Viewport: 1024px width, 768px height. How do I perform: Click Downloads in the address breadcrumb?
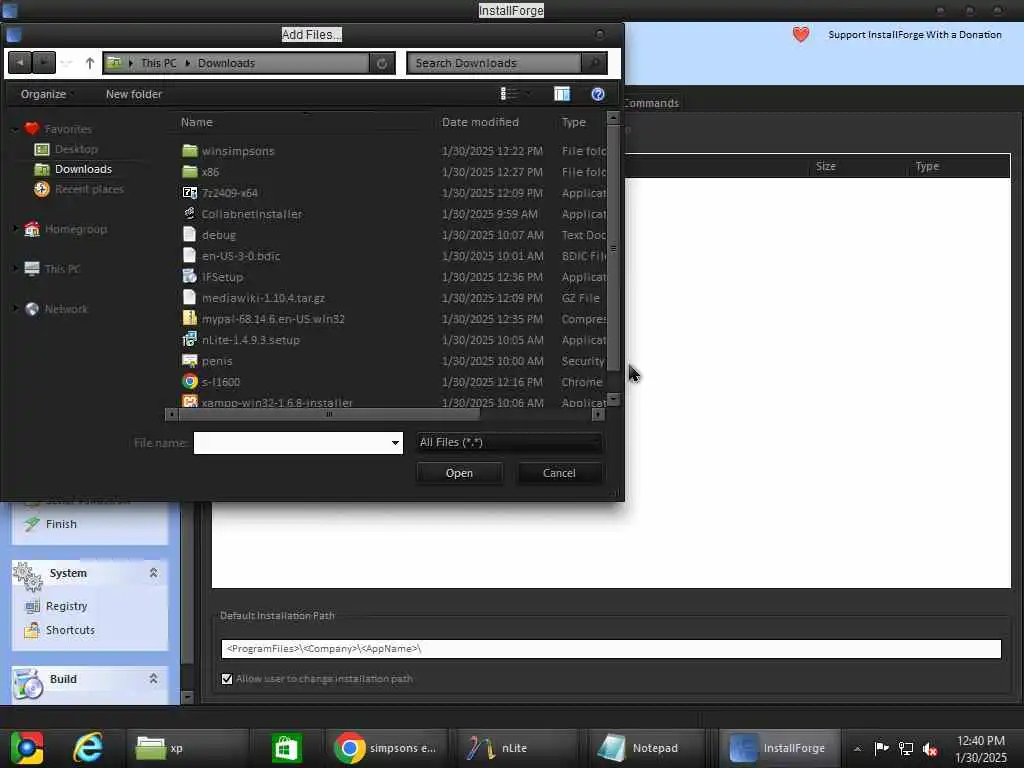(x=226, y=63)
